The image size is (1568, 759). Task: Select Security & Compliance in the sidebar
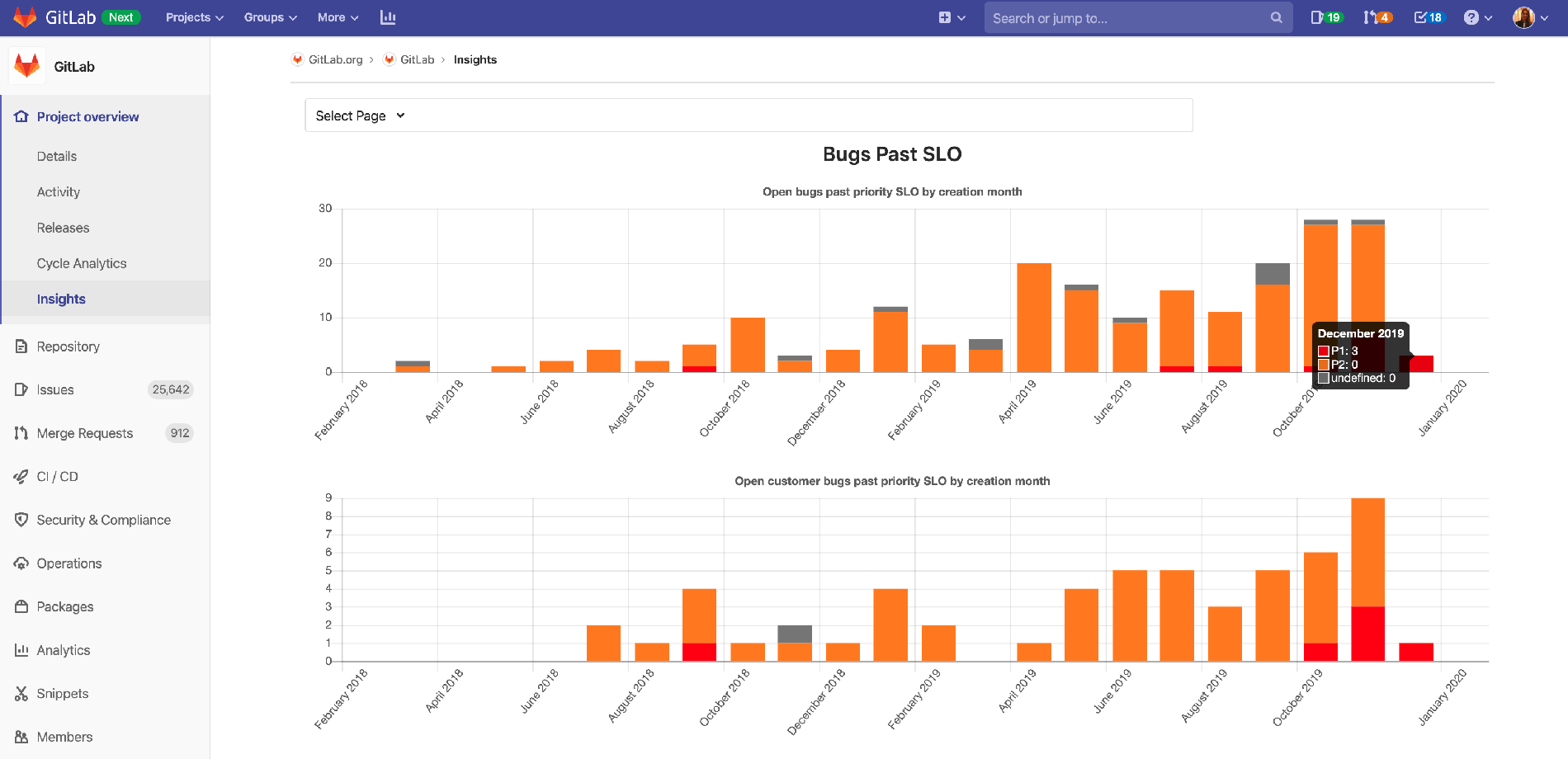coord(103,520)
